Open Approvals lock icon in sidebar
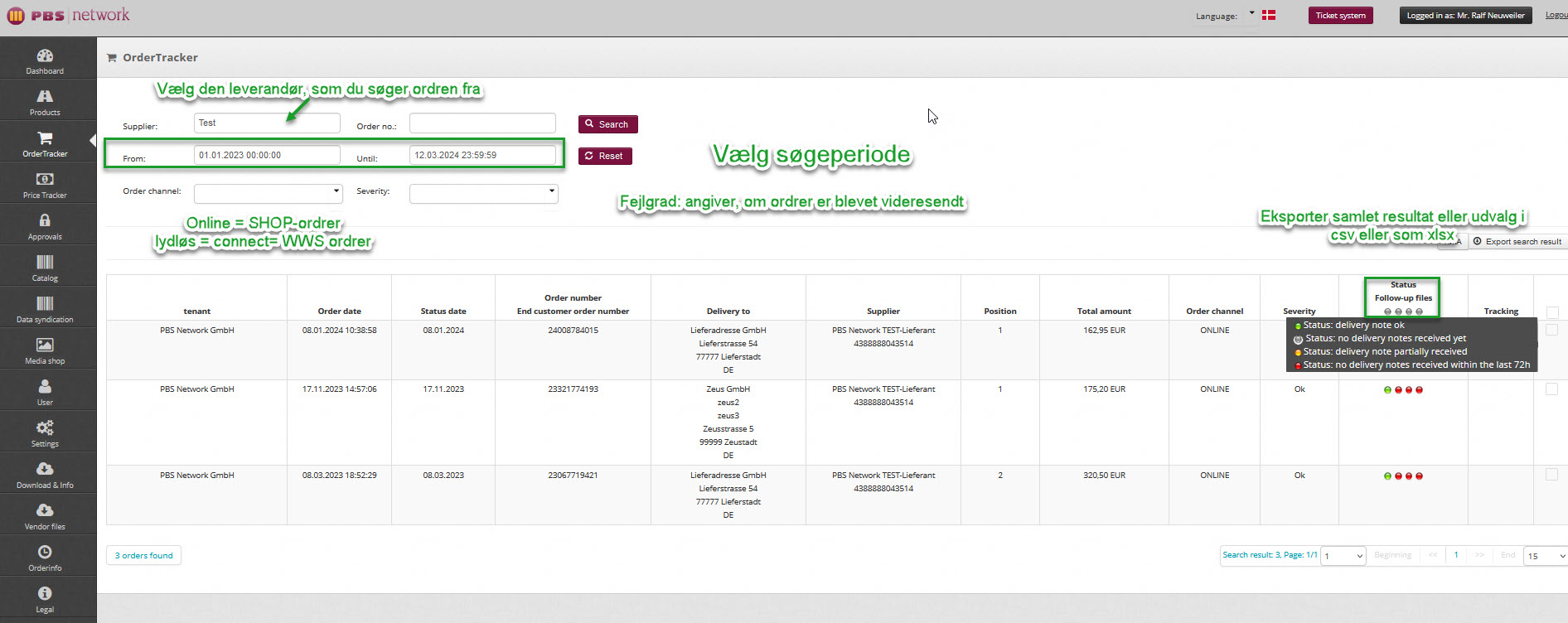 [x=45, y=220]
